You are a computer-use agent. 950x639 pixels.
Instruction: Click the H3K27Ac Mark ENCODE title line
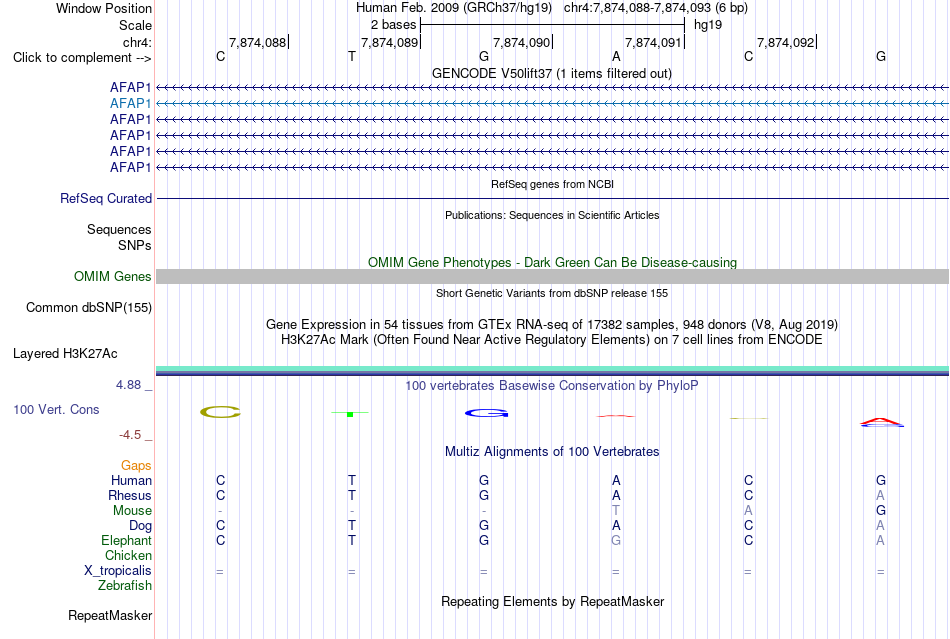point(552,340)
